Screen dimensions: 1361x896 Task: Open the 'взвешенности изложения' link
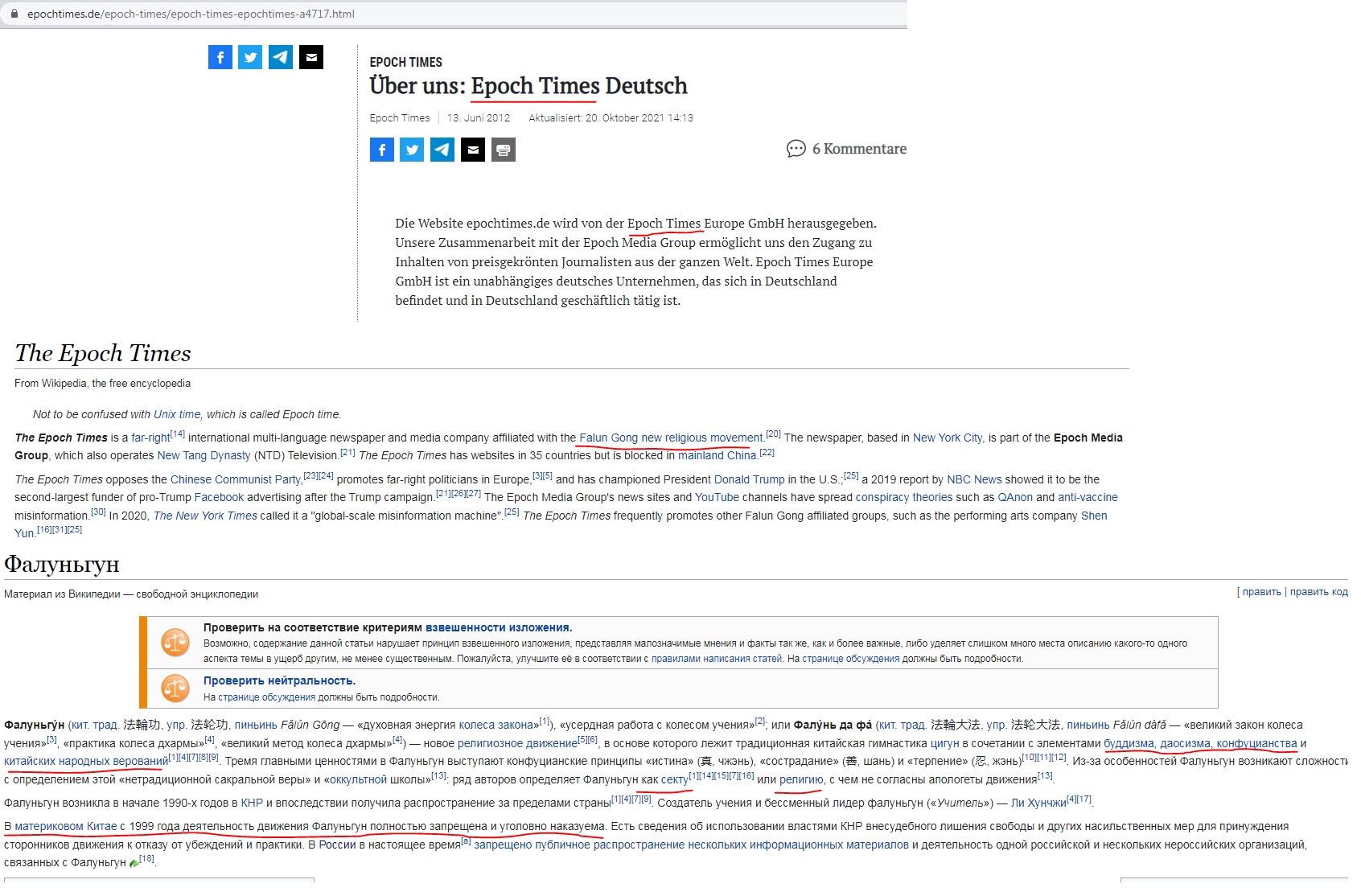click(497, 627)
